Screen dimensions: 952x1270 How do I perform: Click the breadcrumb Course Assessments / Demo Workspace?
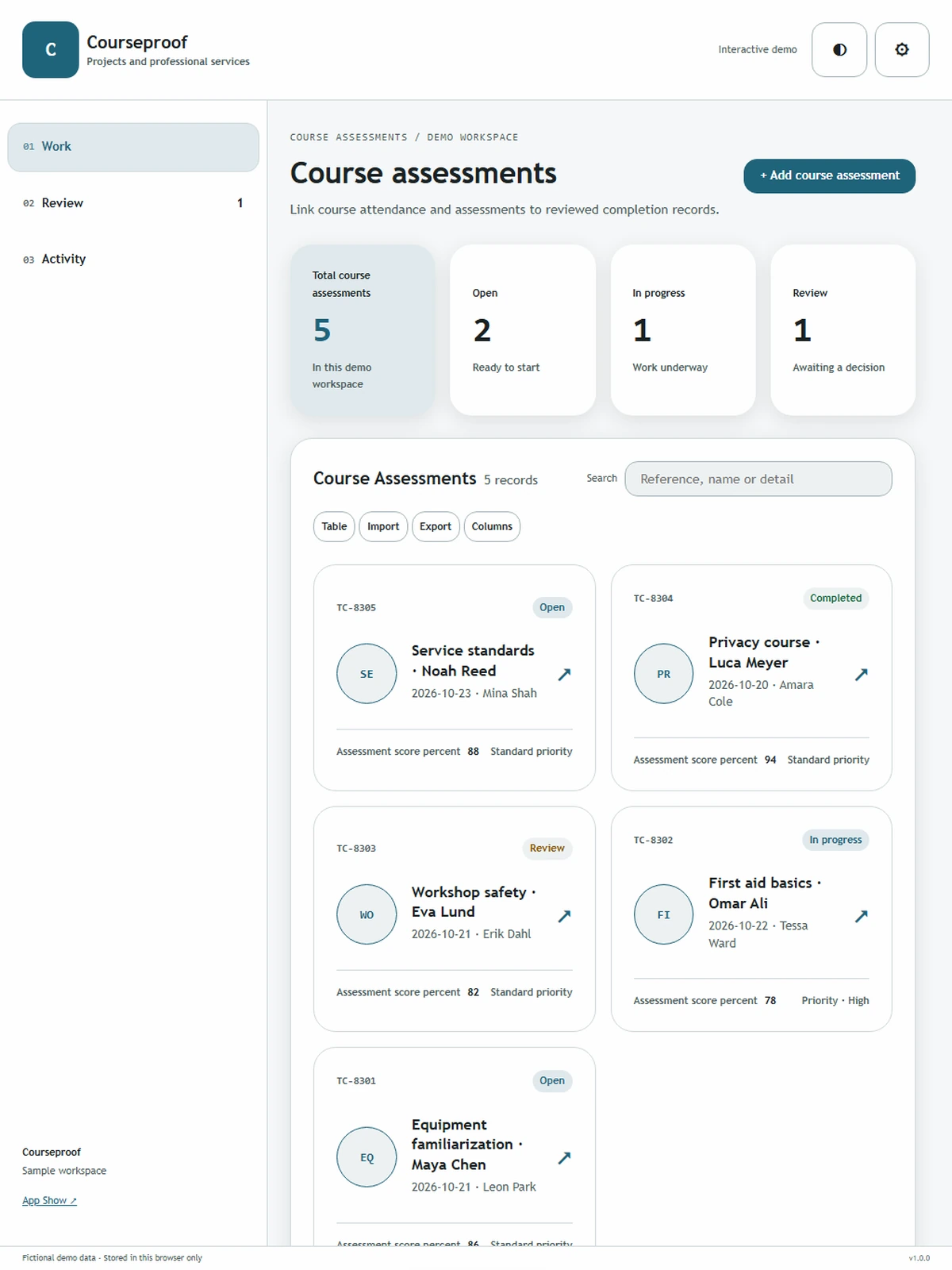point(404,137)
